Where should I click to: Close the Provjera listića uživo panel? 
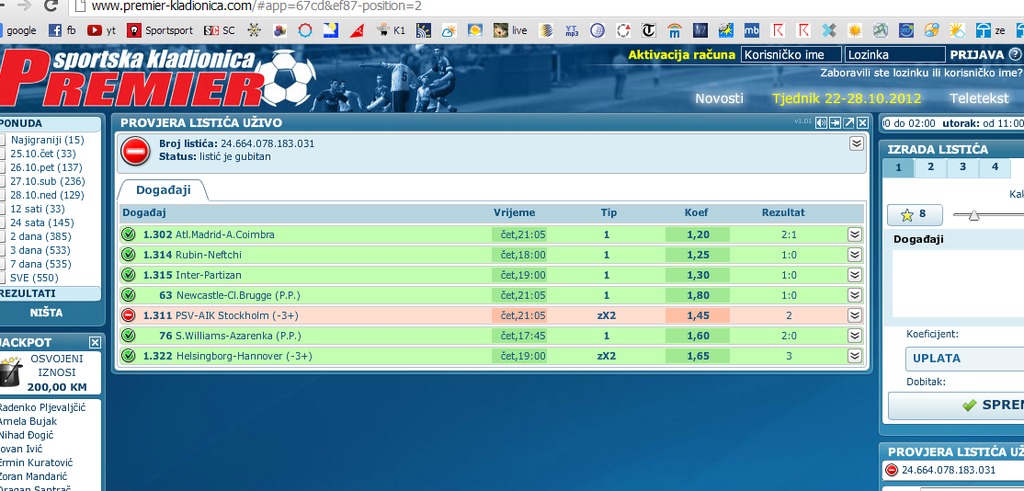(x=863, y=123)
